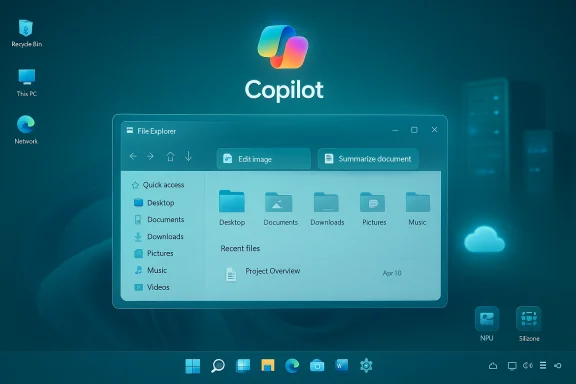This screenshot has height=384, width=576.
Task: Click the display icon in the system tray
Action: (x=512, y=366)
